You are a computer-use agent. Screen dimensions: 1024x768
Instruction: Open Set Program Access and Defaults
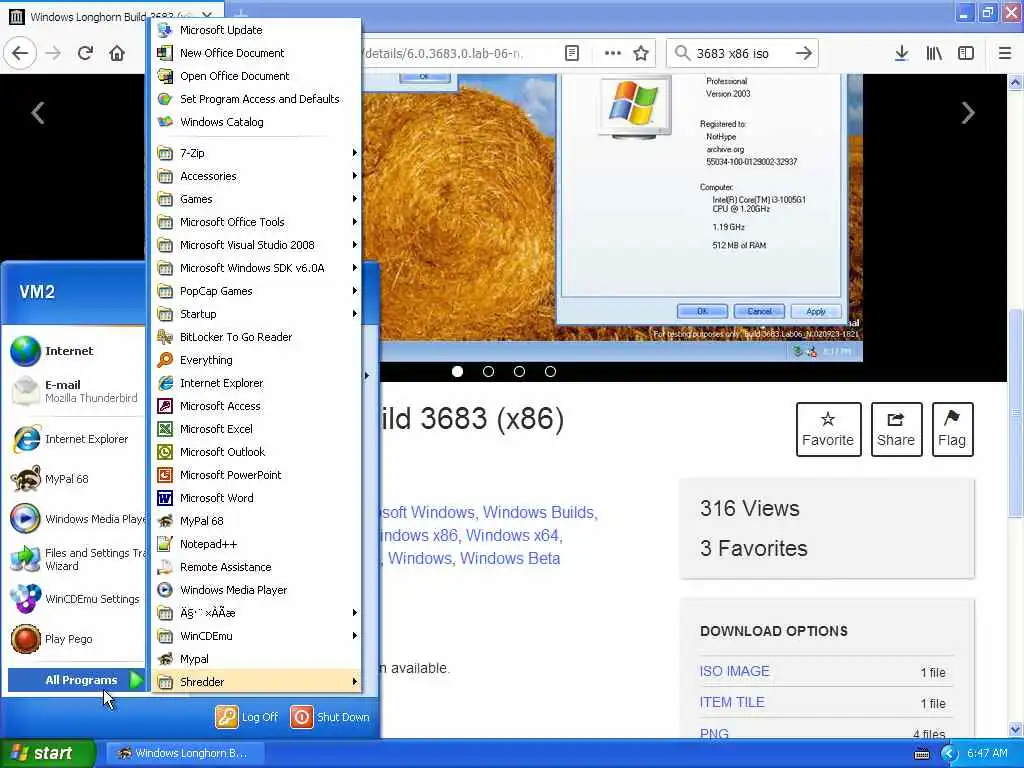(x=256, y=99)
